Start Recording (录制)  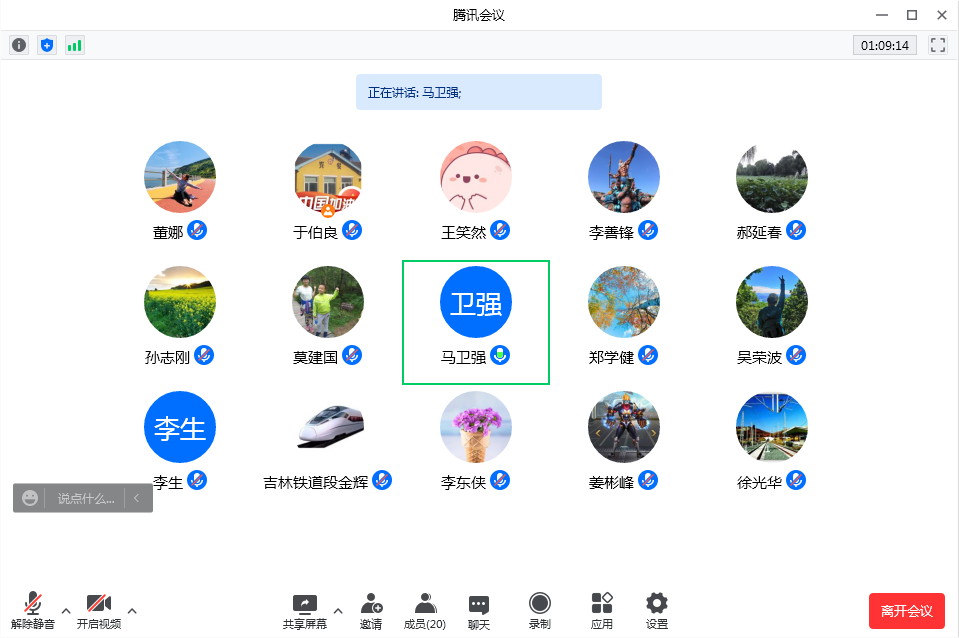539,610
